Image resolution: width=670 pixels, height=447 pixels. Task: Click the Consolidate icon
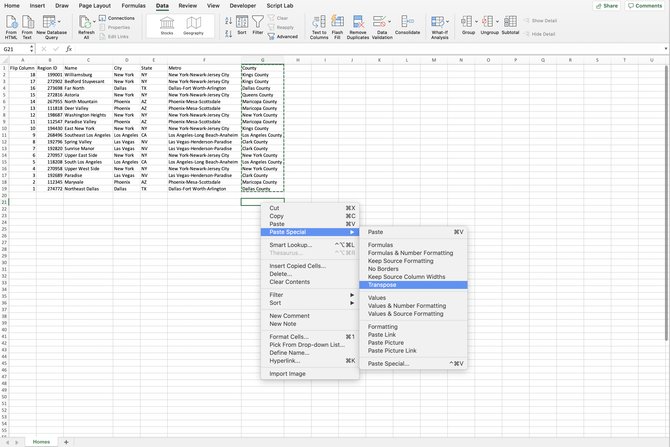click(x=408, y=22)
